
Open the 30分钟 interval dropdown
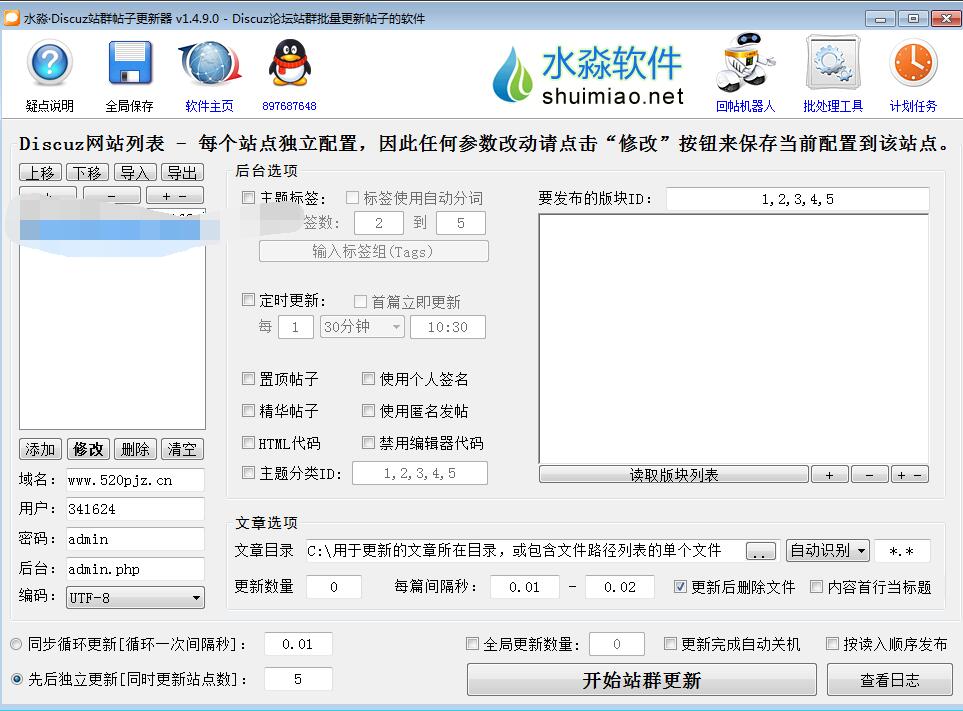point(362,327)
